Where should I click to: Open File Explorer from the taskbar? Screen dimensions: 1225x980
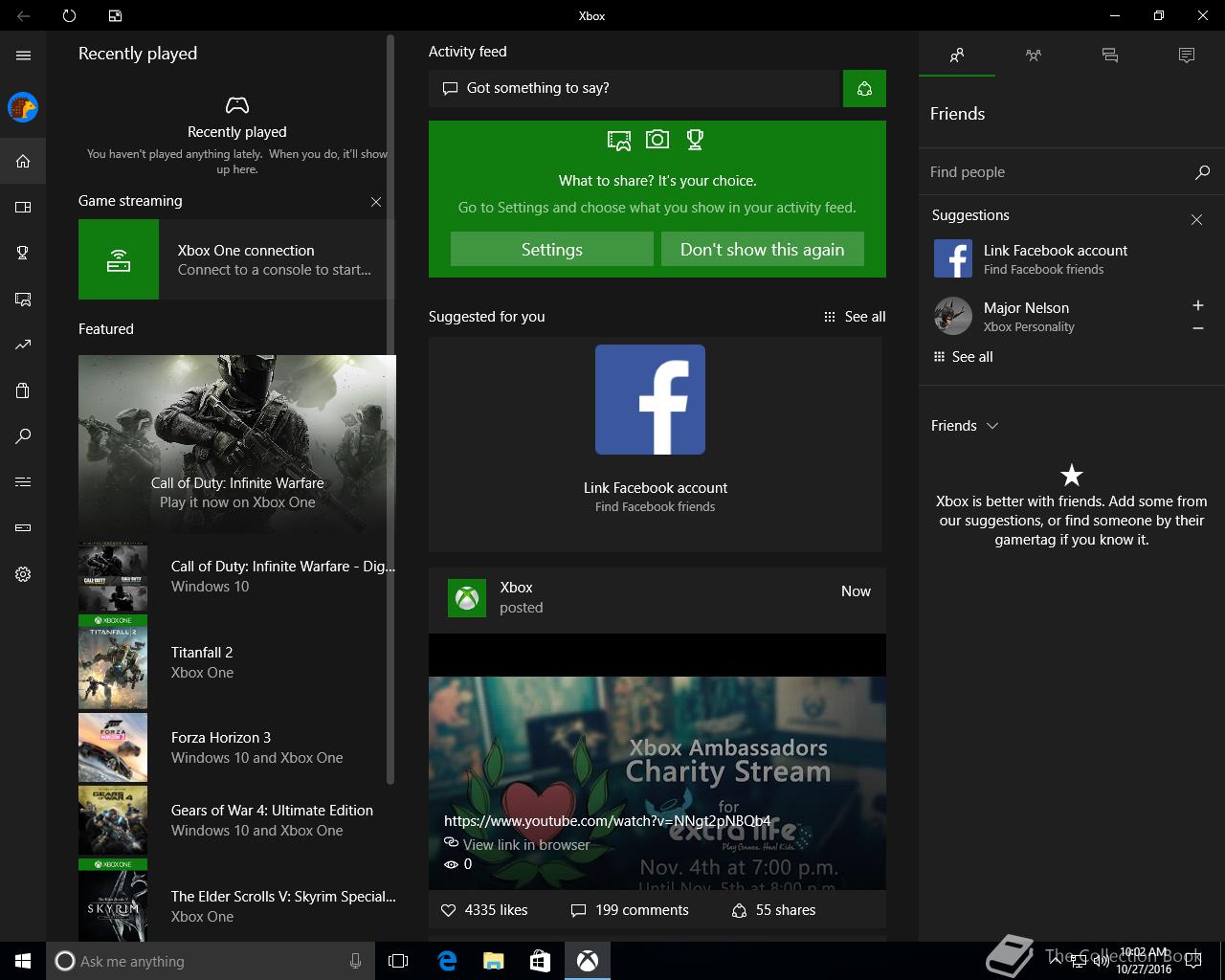(494, 961)
